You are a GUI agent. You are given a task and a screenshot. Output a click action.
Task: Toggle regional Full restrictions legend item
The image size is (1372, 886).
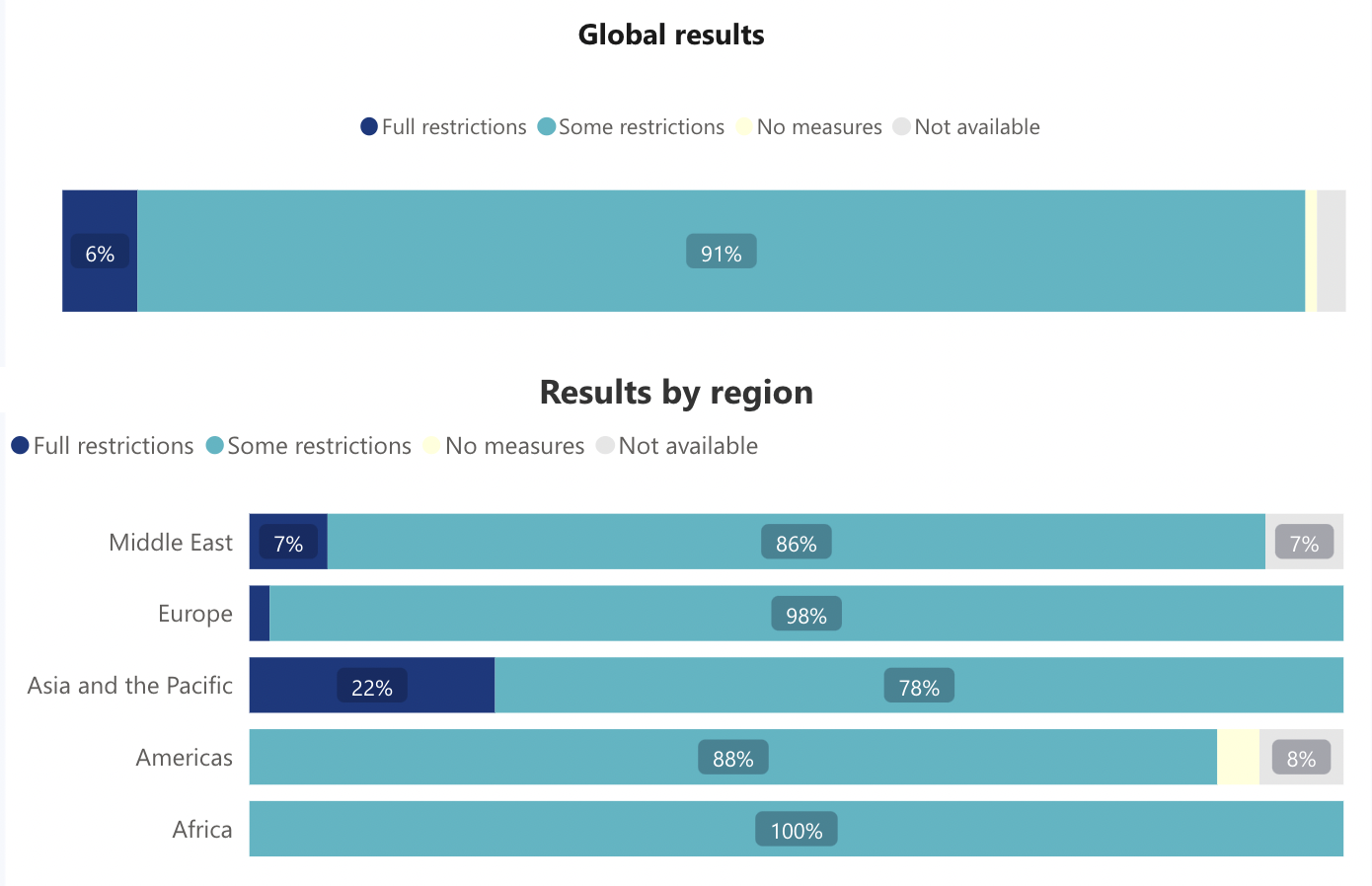103,446
